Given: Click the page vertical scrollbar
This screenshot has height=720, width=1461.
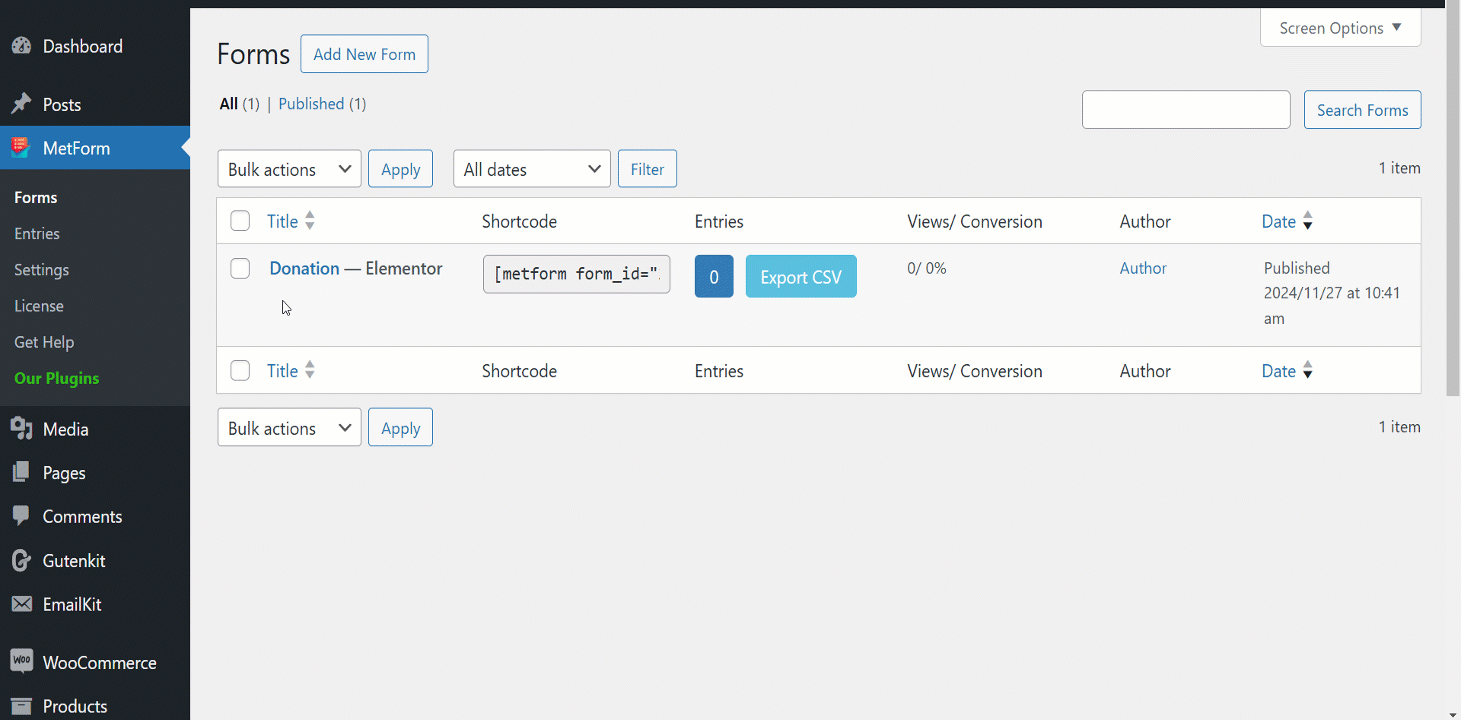Looking at the screenshot, I should [x=1453, y=200].
